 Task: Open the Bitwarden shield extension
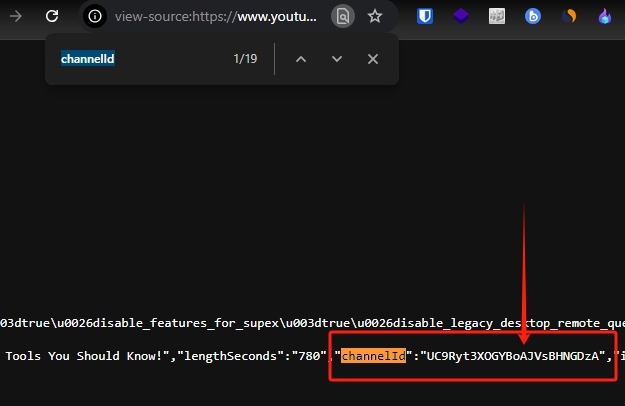(x=424, y=16)
